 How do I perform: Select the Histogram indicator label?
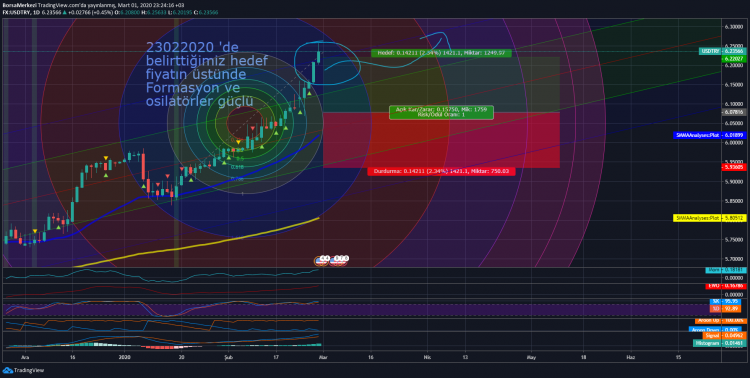point(719,343)
